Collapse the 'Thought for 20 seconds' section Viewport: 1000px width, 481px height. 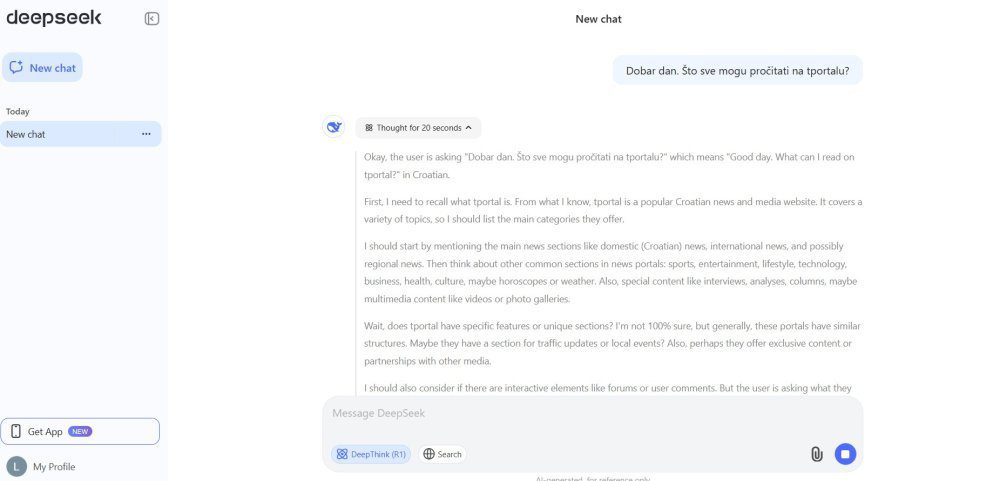[x=418, y=128]
